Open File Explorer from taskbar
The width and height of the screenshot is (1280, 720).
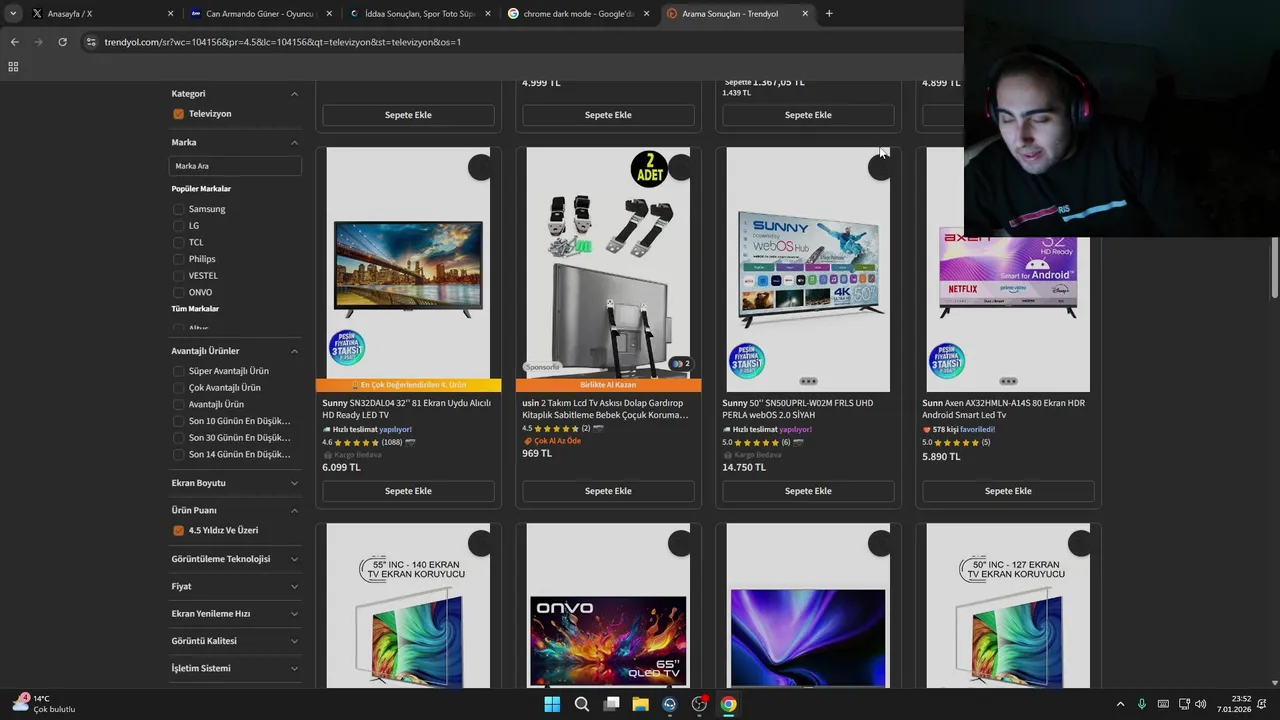(640, 704)
